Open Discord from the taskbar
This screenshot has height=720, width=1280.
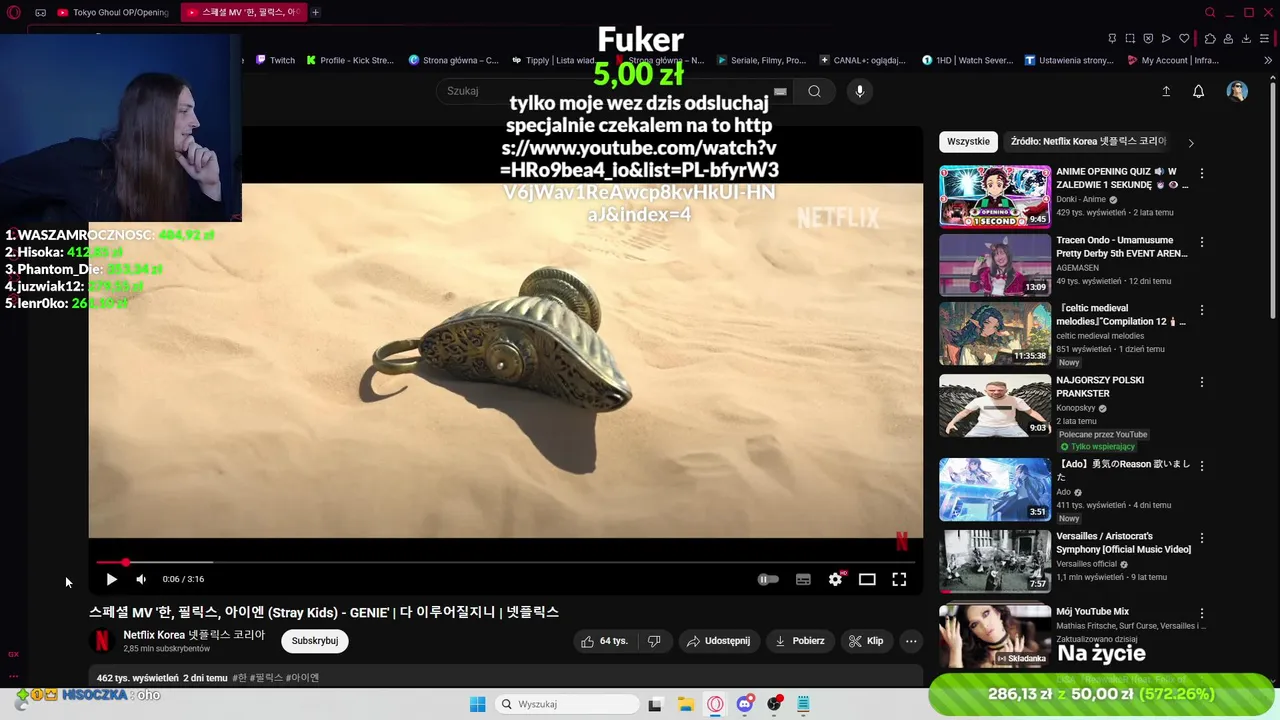745,704
